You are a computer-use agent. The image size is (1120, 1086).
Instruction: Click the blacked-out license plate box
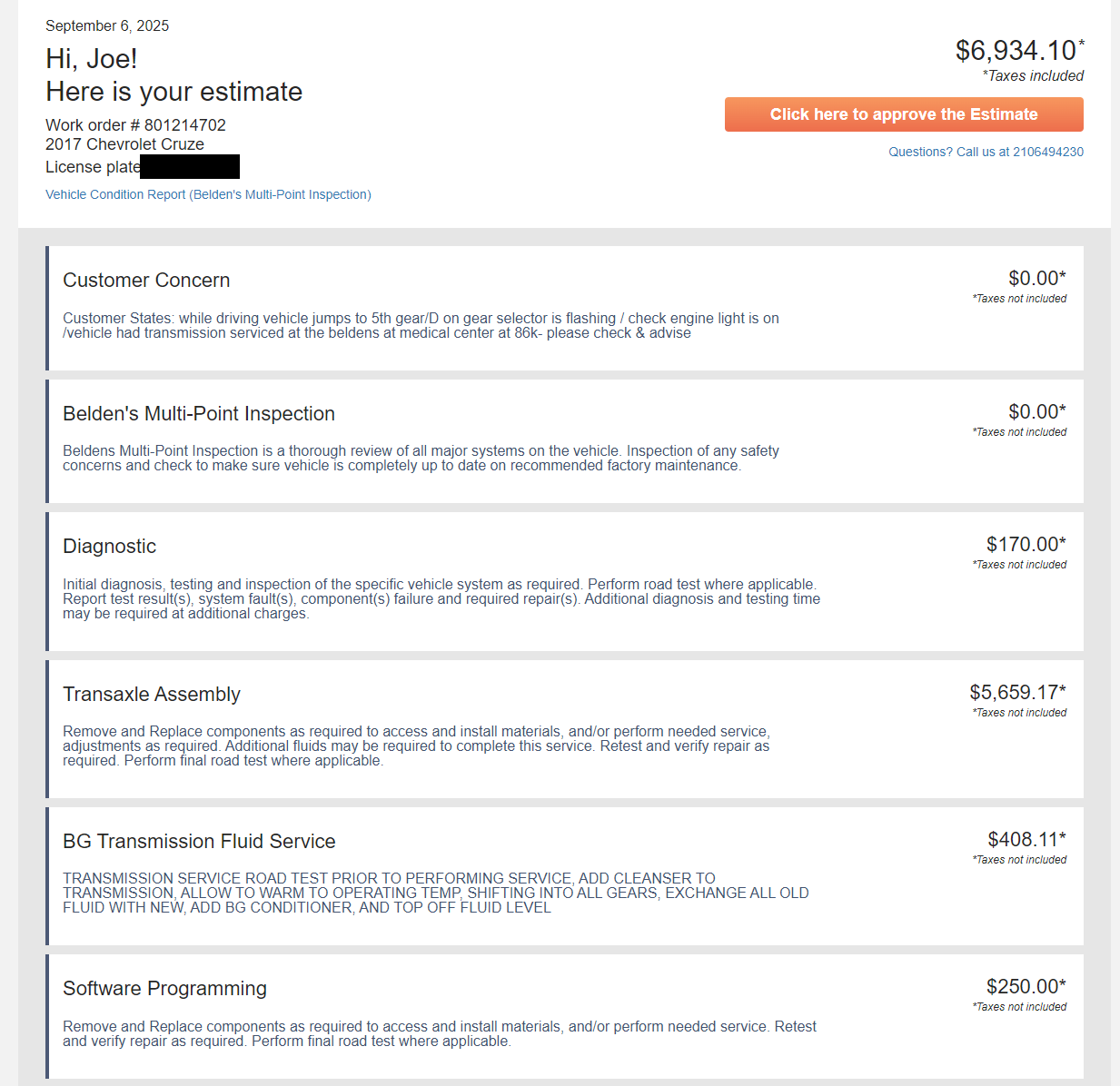click(190, 167)
